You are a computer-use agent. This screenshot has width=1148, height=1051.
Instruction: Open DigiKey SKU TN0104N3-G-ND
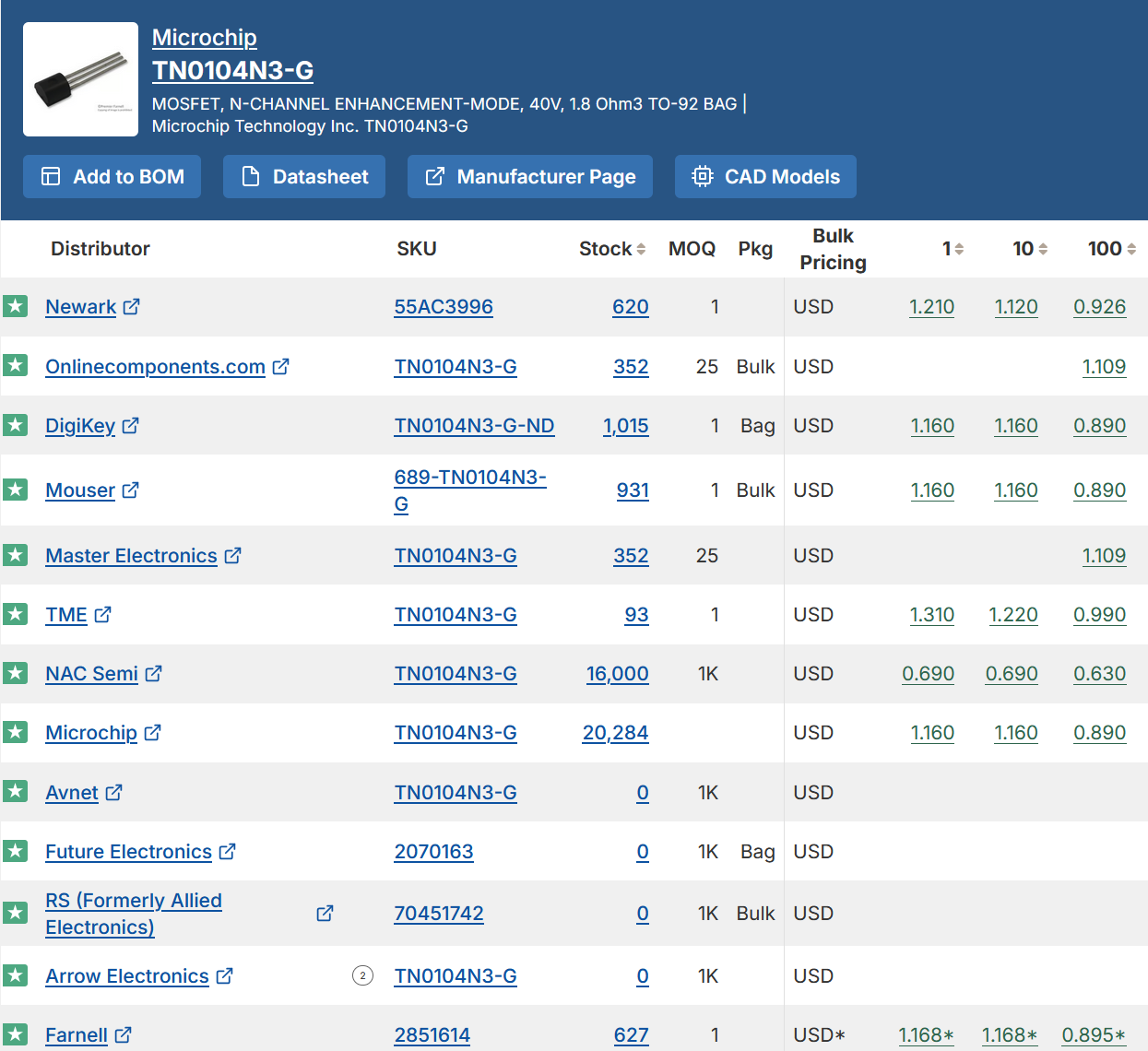point(474,426)
